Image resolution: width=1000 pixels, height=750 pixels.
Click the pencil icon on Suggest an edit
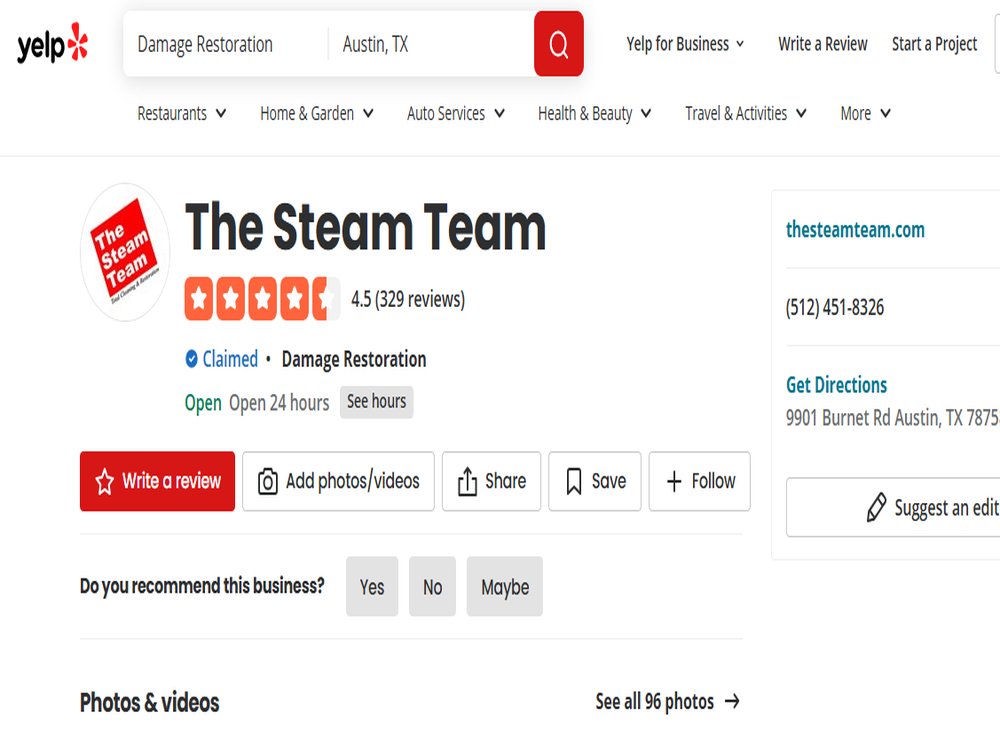[x=876, y=508]
